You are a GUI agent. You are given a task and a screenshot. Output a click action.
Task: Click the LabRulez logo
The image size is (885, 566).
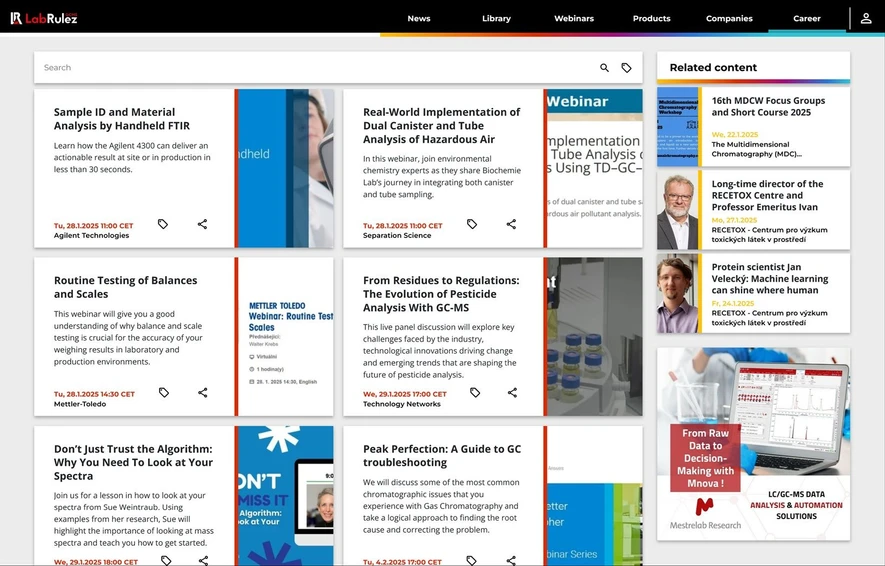point(43,18)
